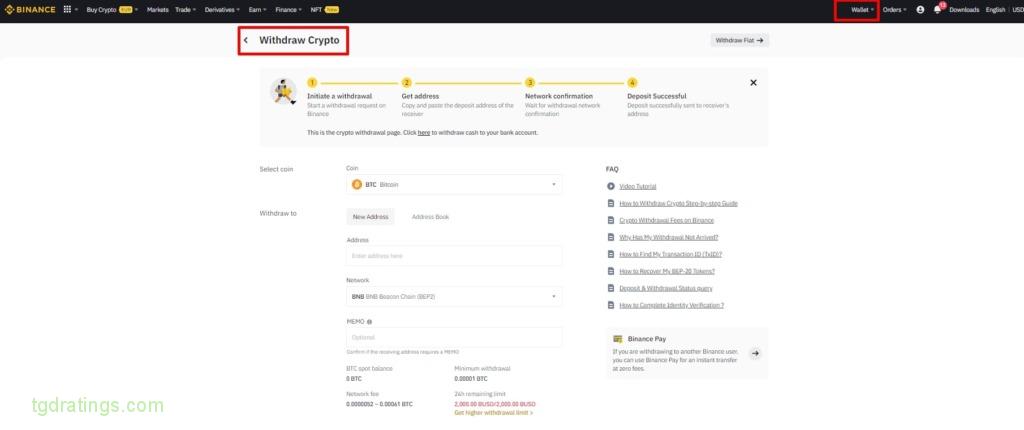Close the withdrawal steps banner
The width and height of the screenshot is (1024, 430).
click(753, 83)
